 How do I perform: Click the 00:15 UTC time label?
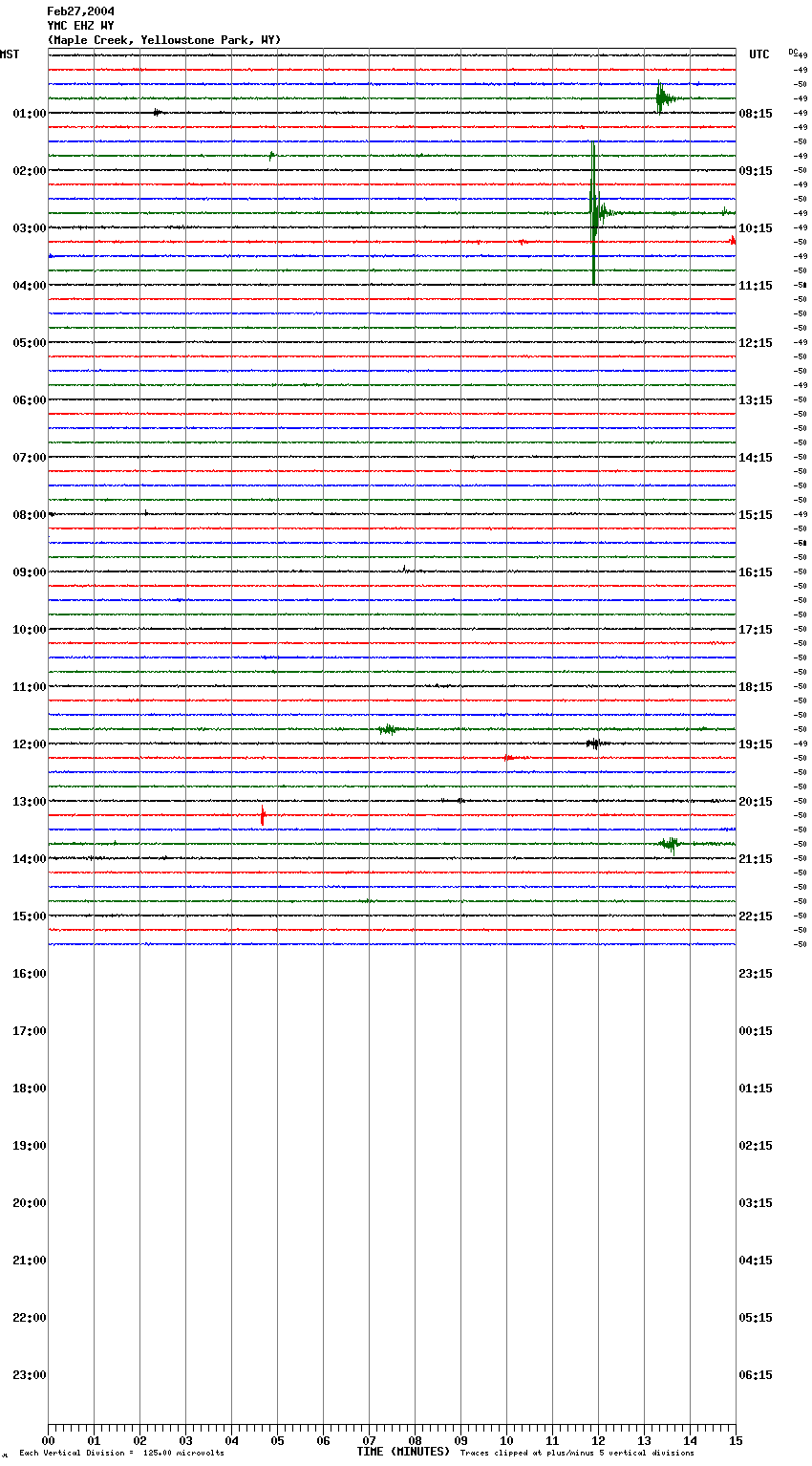[x=756, y=1031]
